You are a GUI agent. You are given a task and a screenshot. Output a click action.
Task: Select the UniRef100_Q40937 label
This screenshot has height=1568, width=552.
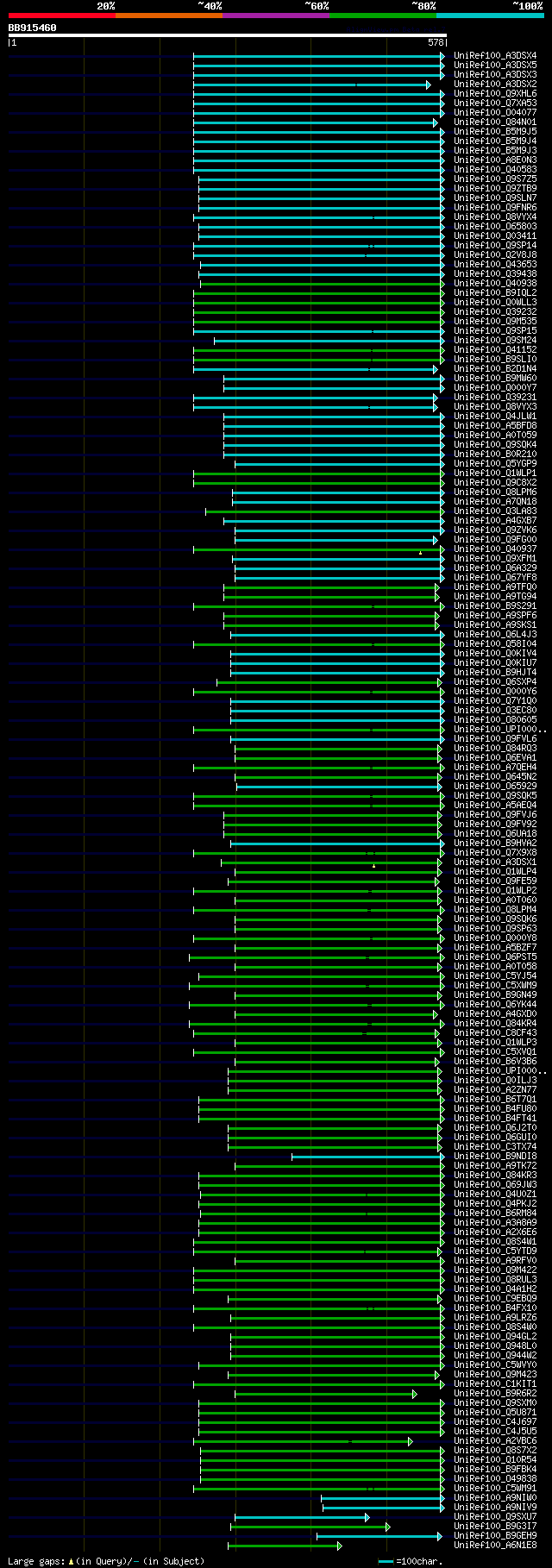tap(495, 549)
